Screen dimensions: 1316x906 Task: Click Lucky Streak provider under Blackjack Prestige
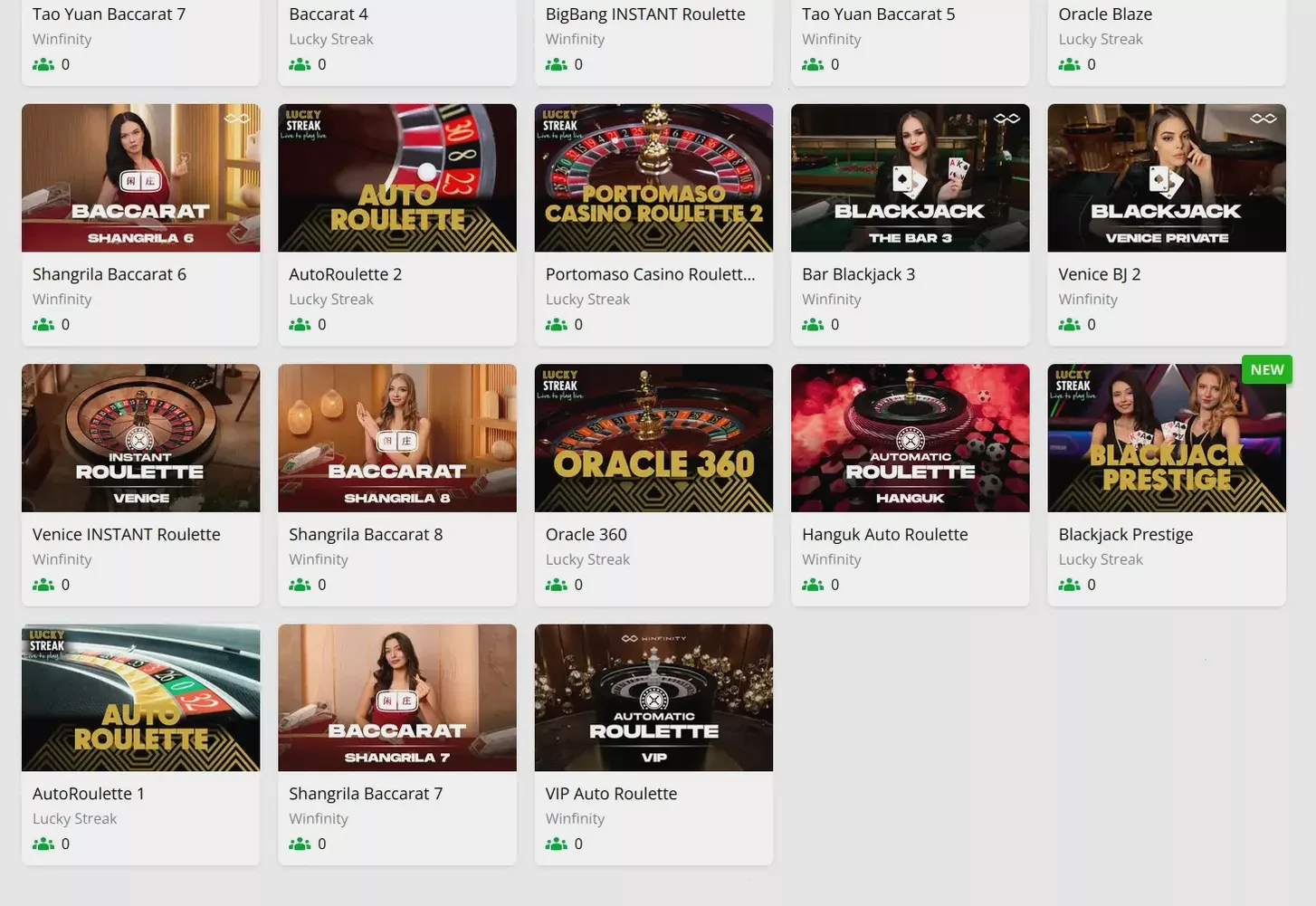coord(1101,560)
